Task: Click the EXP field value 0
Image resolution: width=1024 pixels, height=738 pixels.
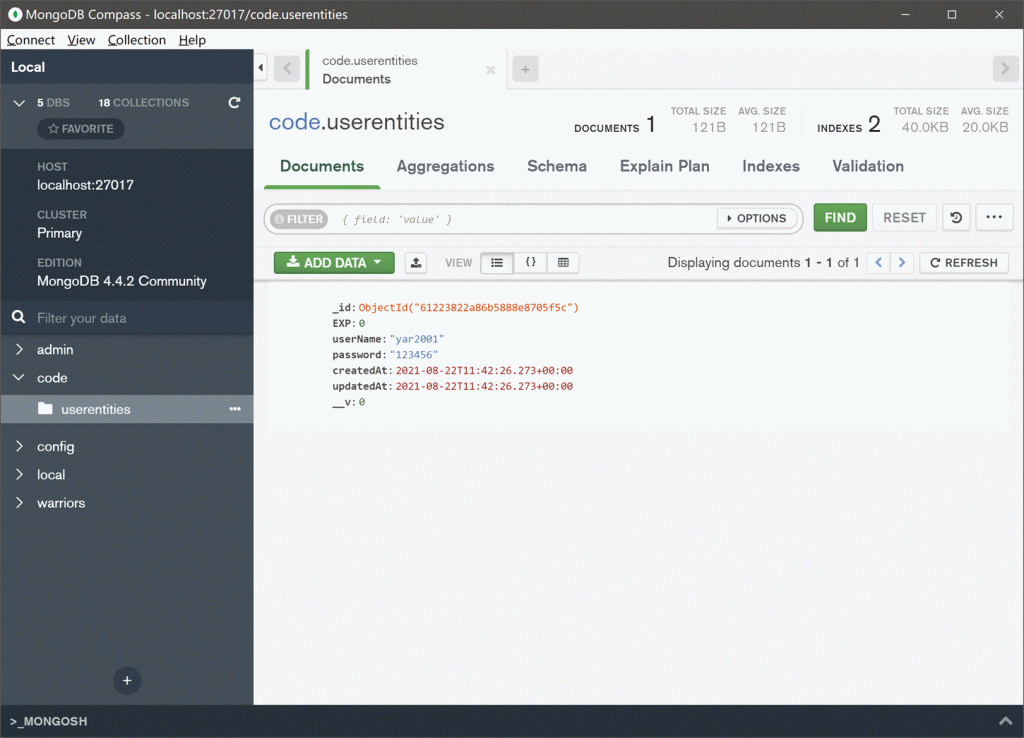Action: click(x=362, y=323)
